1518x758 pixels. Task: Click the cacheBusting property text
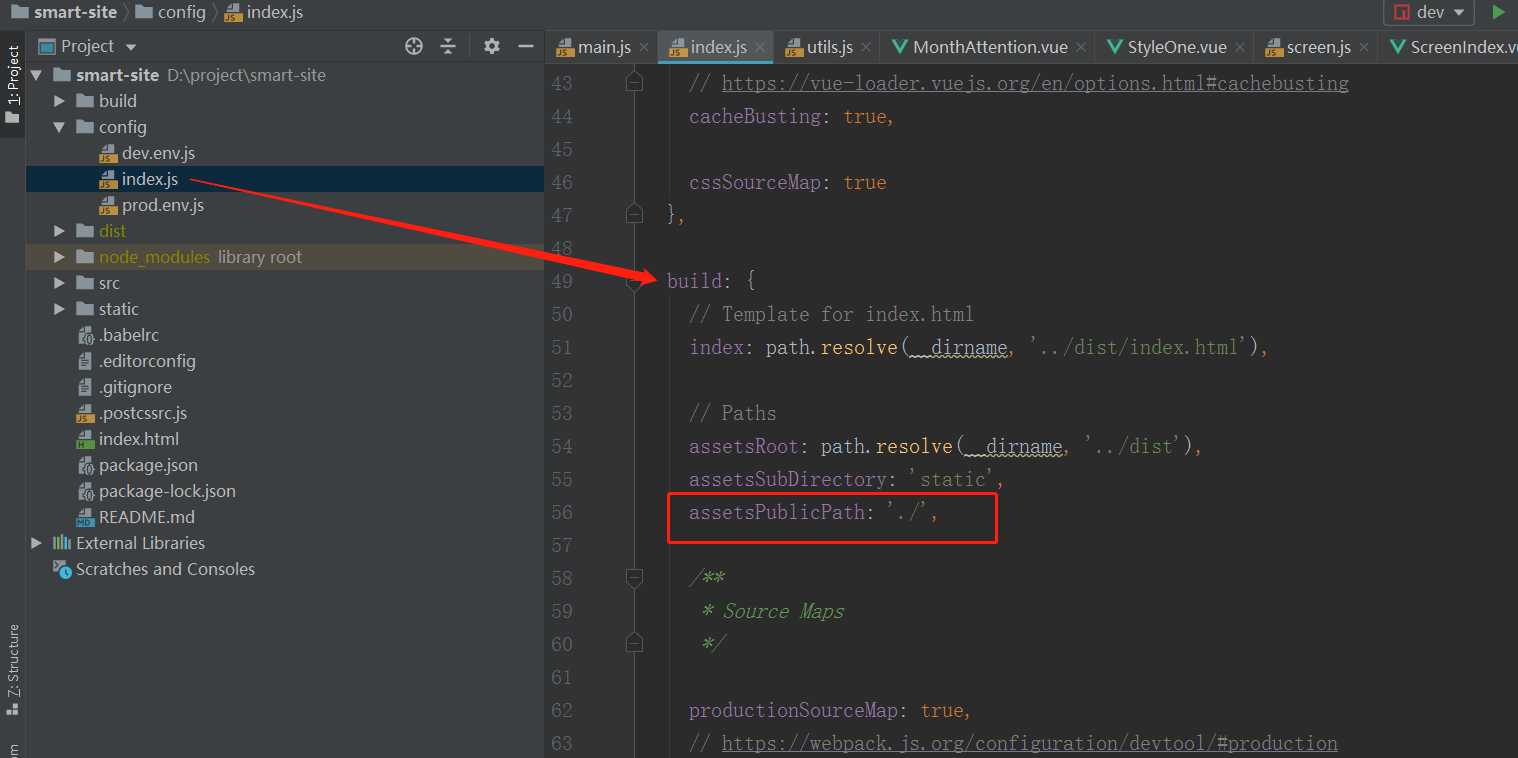[x=755, y=116]
